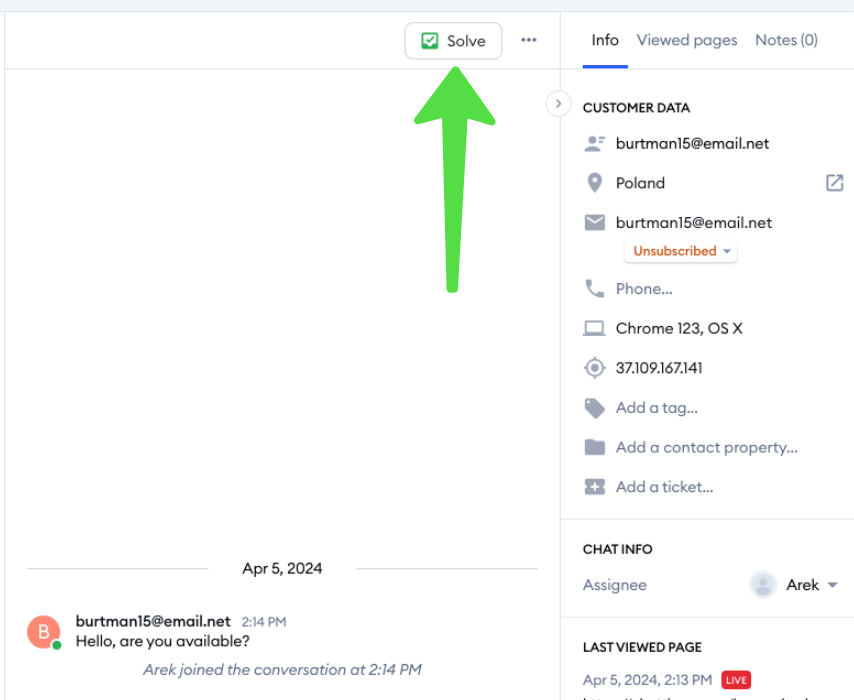Collapse the customer details sidebar with the chevron
This screenshot has width=854, height=700.
(558, 103)
